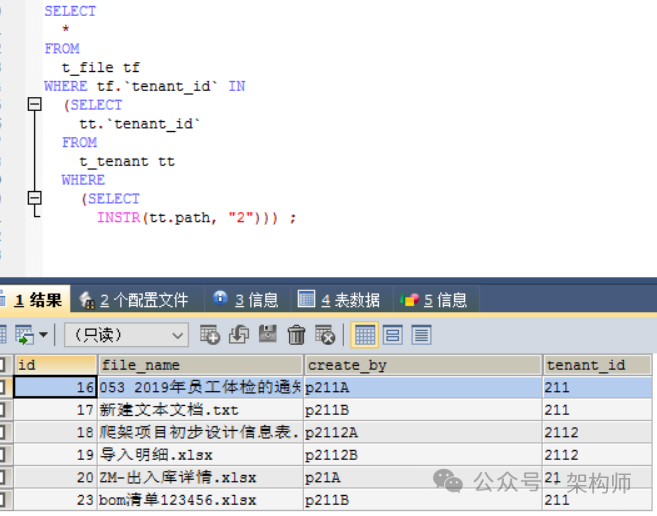Open the 只读 read-only mode combo box
Viewport: 657px width, 516px height.
click(x=127, y=335)
